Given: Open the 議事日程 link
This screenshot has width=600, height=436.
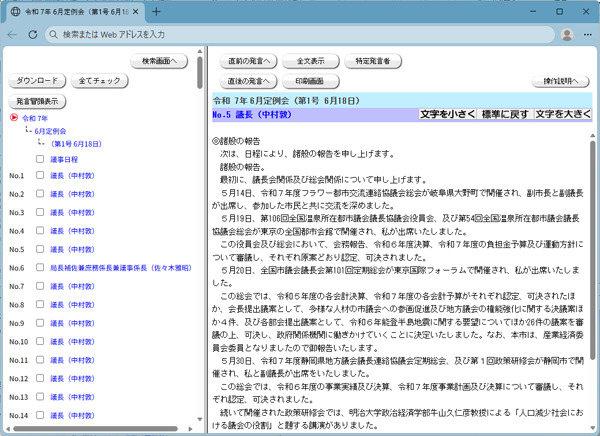Looking at the screenshot, I should click(x=64, y=160).
